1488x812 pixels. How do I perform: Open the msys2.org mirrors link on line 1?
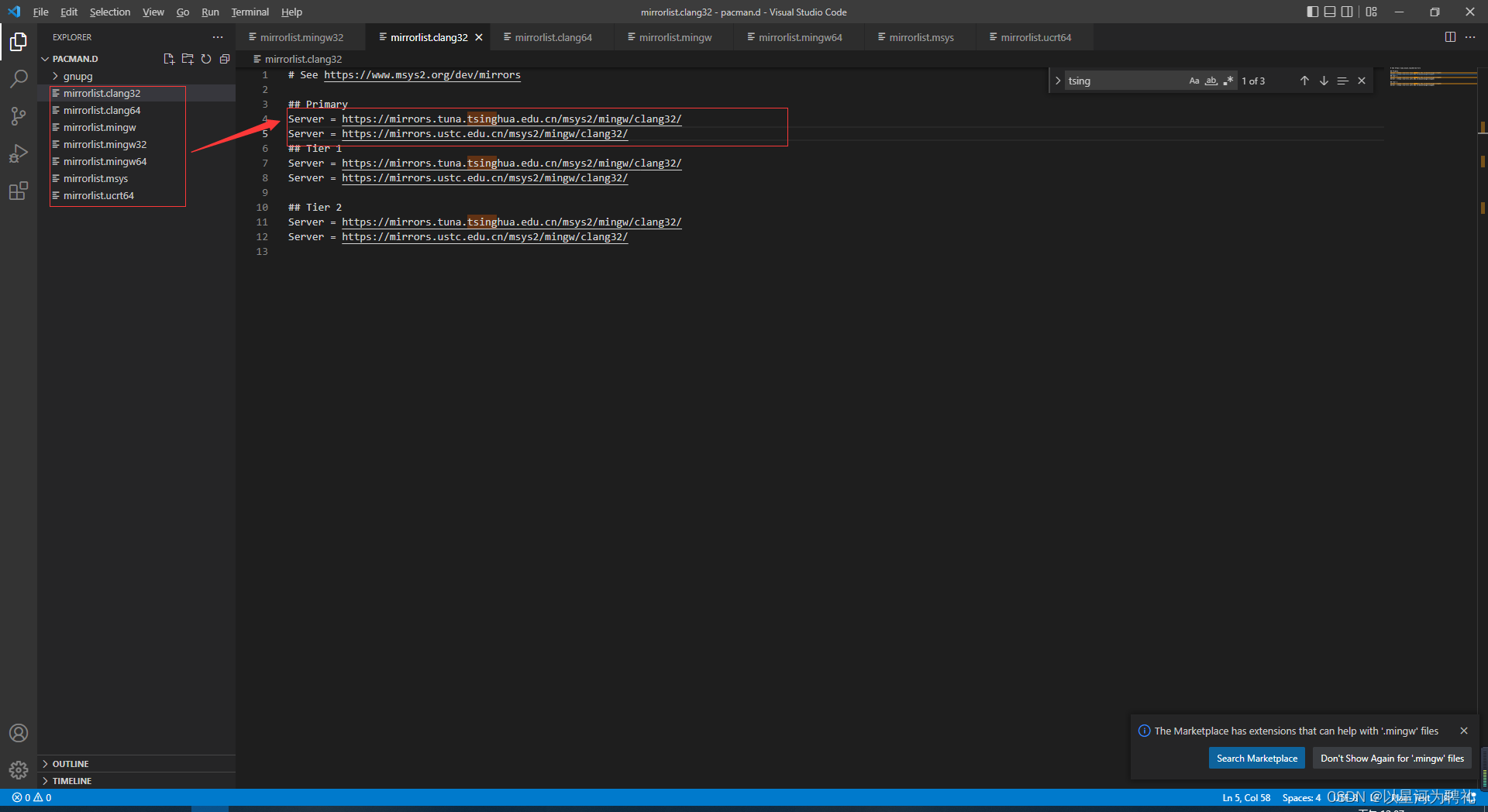click(422, 75)
